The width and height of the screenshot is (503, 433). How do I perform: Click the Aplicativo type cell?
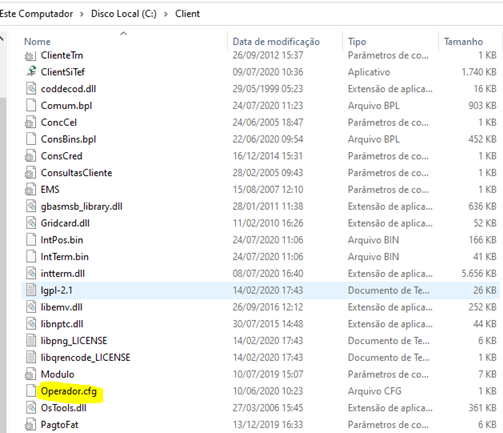click(369, 72)
